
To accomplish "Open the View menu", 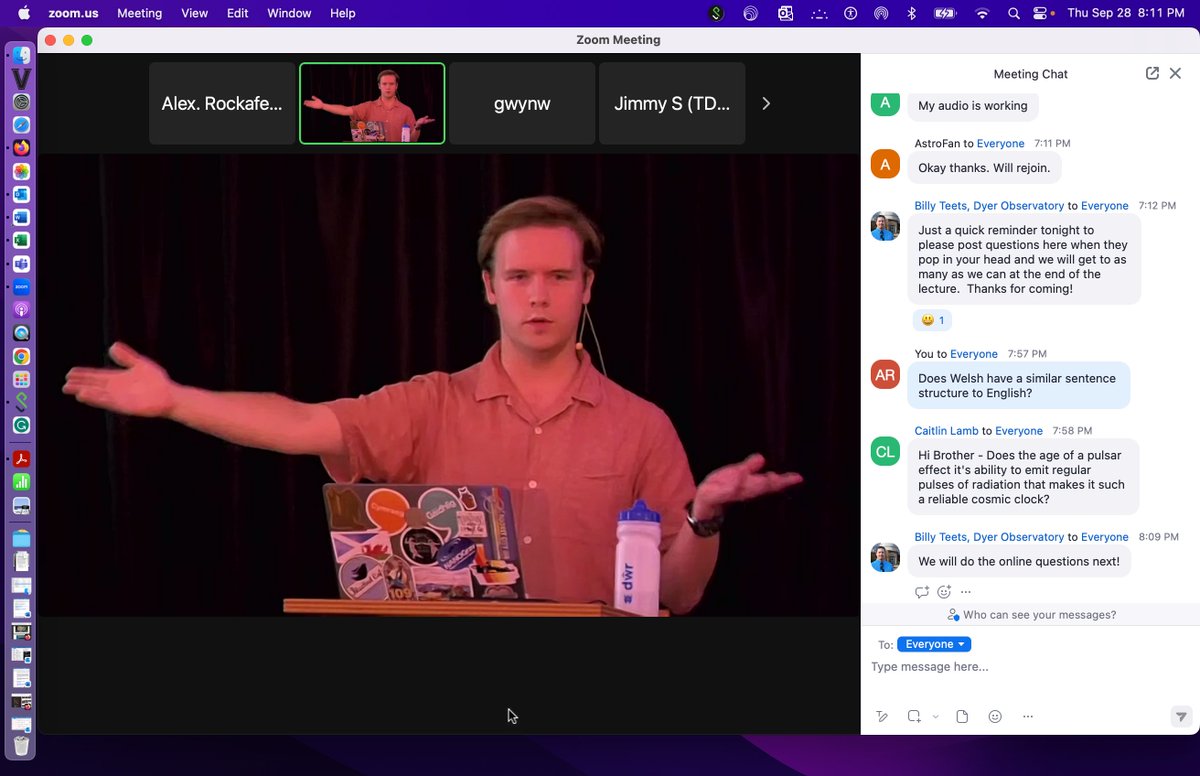I will pos(194,13).
